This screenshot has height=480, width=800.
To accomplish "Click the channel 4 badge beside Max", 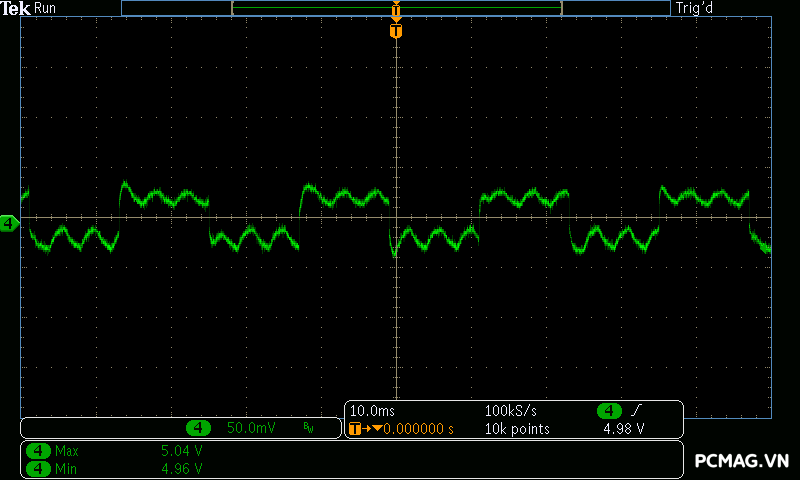I will coord(38,451).
